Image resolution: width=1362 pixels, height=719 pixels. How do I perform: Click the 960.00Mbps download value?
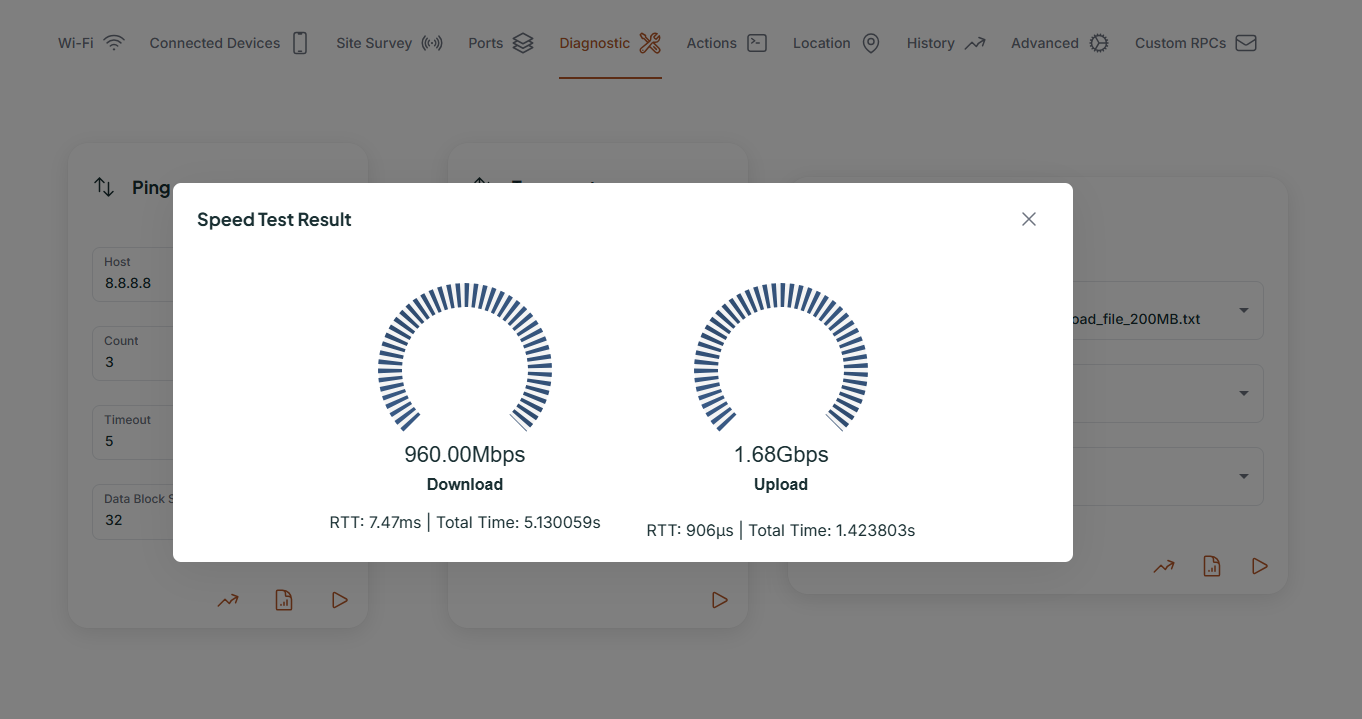[465, 455]
